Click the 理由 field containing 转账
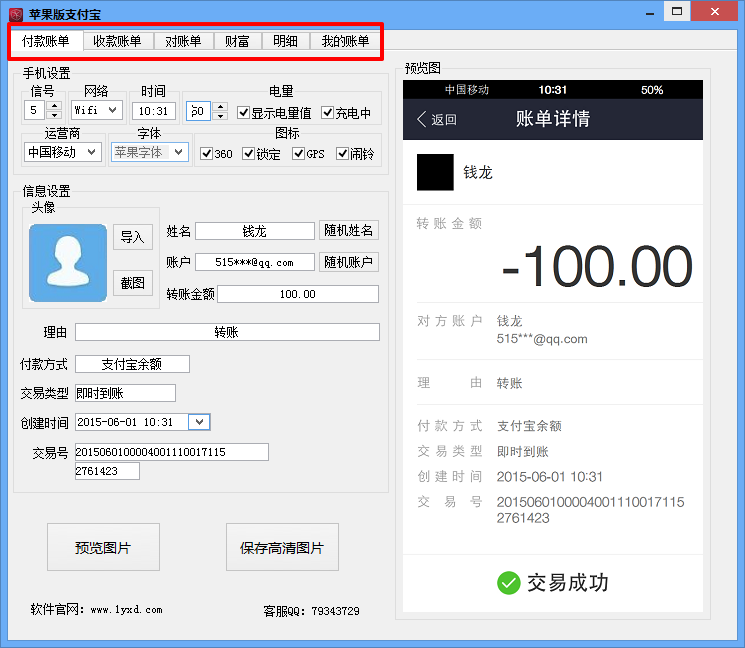745x648 pixels. point(227,332)
